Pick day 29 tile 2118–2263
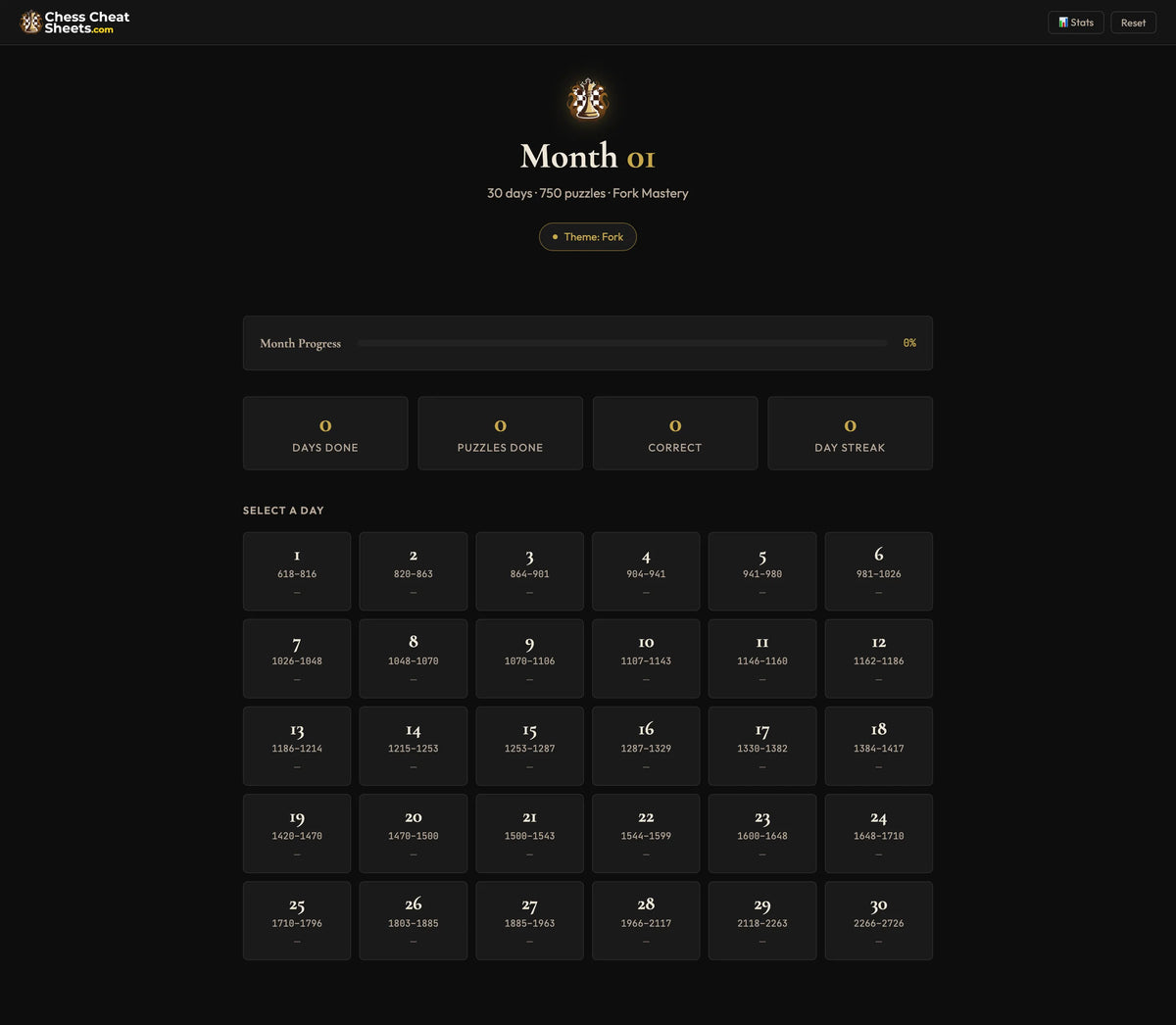Image resolution: width=1176 pixels, height=1025 pixels. point(762,920)
